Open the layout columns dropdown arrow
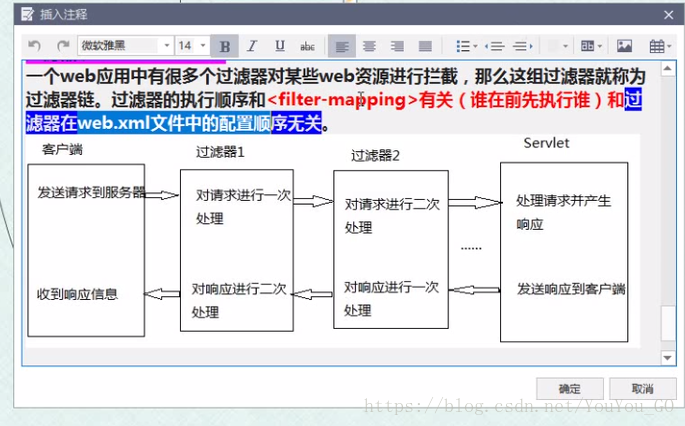 [x=600, y=46]
